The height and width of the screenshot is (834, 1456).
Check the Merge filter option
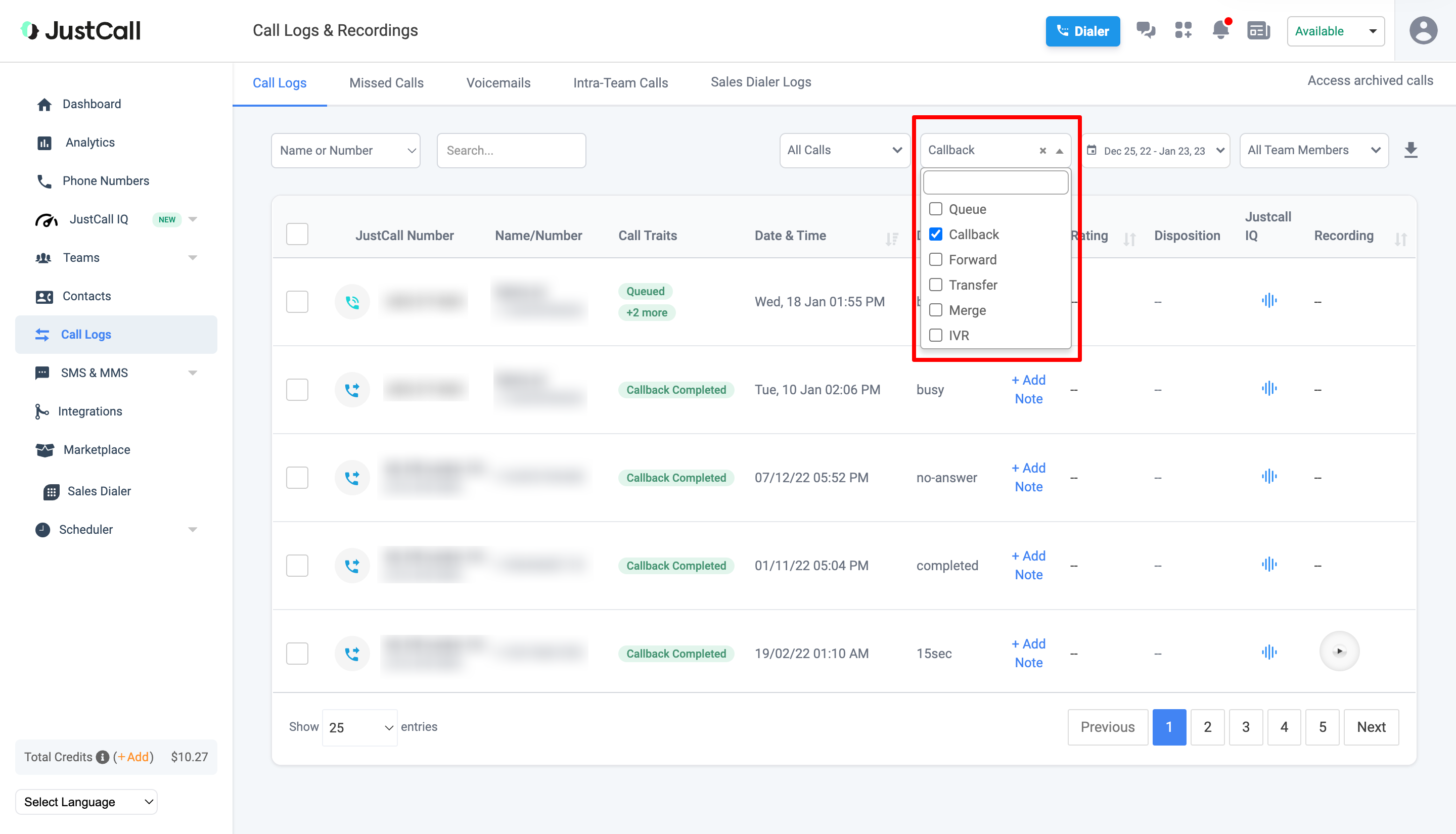[935, 310]
